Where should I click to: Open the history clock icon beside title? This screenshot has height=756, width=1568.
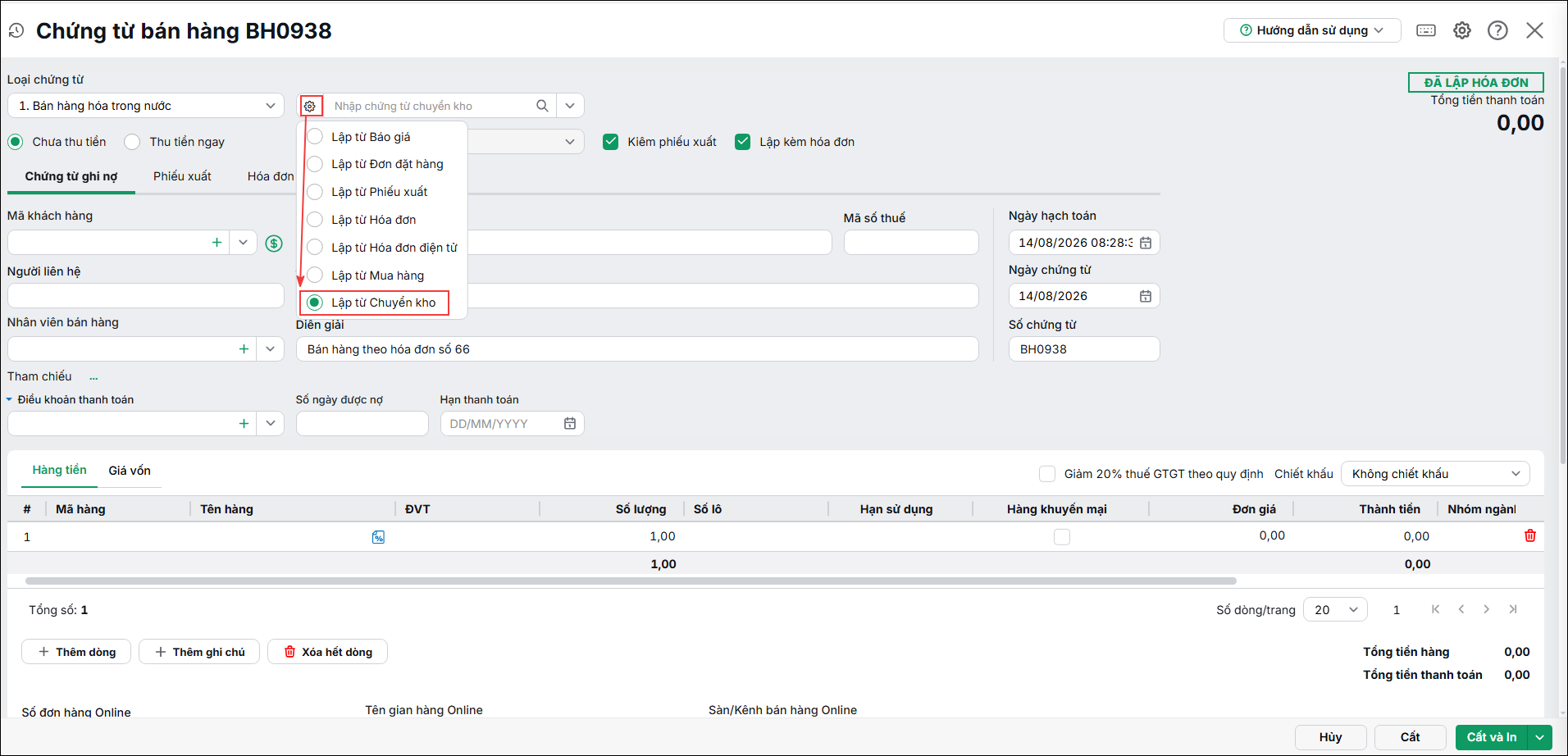[16, 31]
